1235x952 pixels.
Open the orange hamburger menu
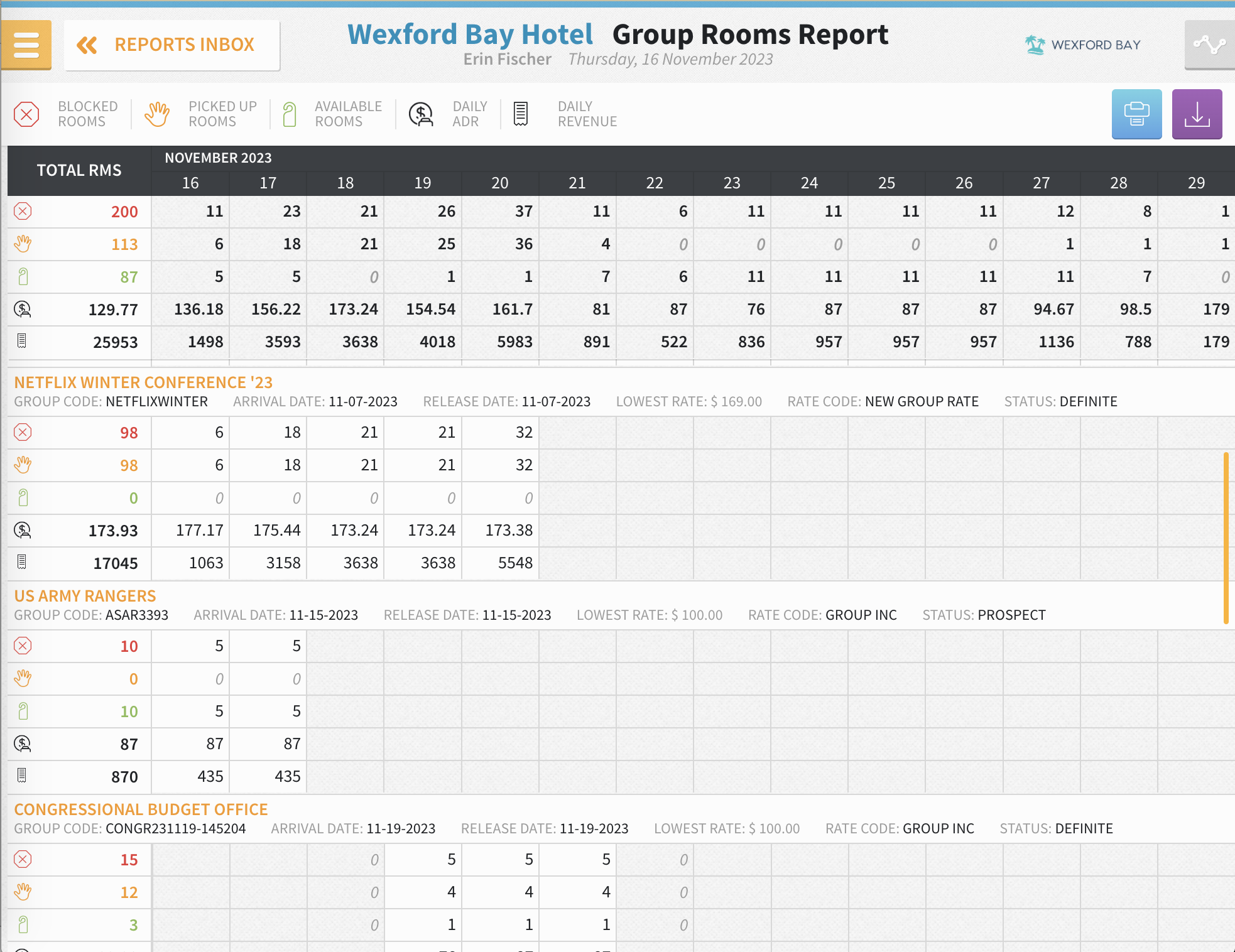click(26, 45)
